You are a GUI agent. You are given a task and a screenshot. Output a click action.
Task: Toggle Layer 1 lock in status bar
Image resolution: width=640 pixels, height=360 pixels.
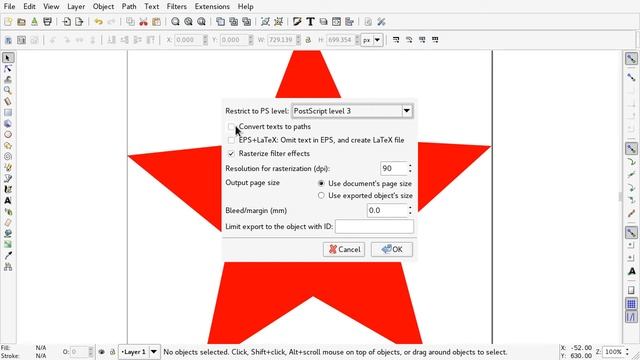click(x=112, y=352)
